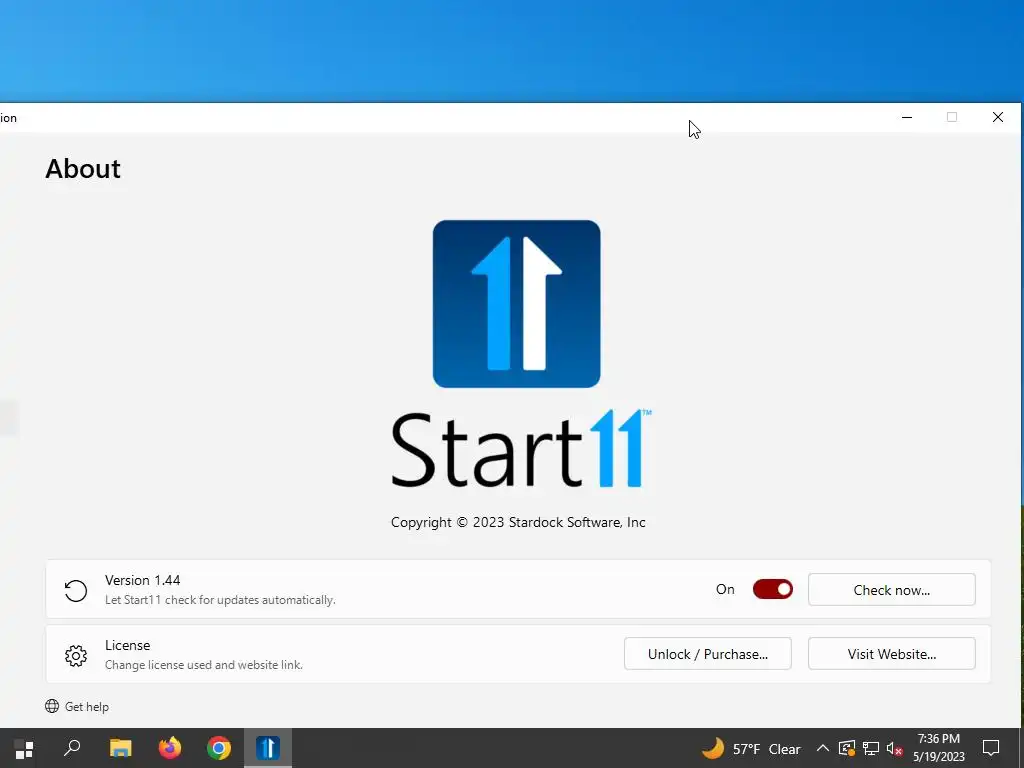
Task: Click the refresh icon in Version row
Action: 76,590
